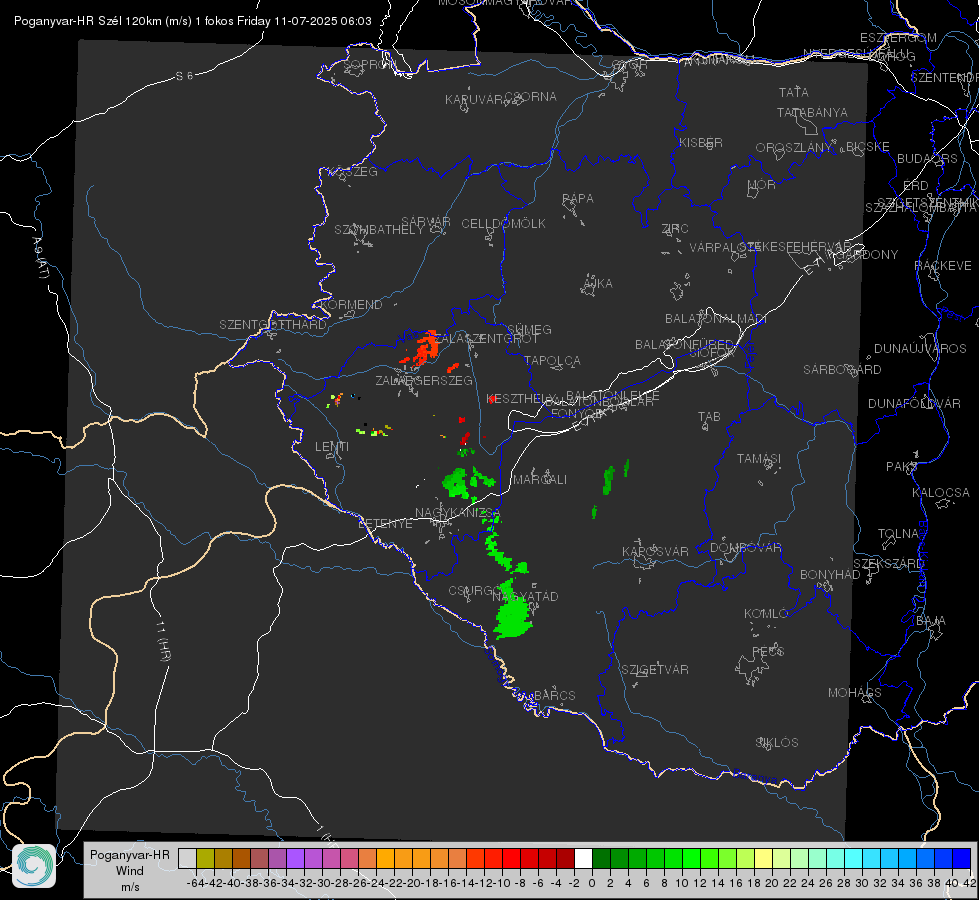Screen dimensions: 979x900
Task: Click the S 6 road label
Action: coord(184,76)
